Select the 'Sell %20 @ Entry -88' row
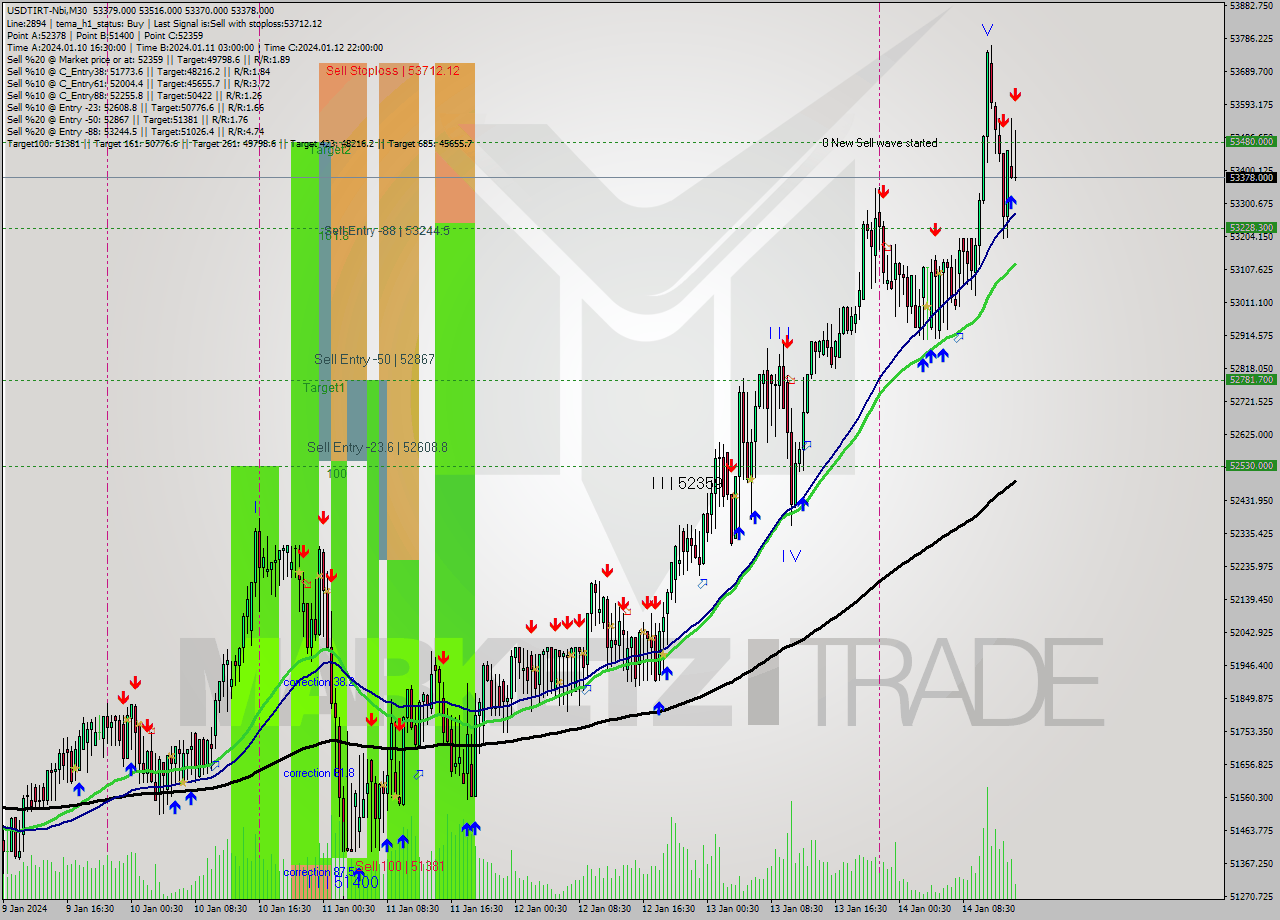 (135, 131)
